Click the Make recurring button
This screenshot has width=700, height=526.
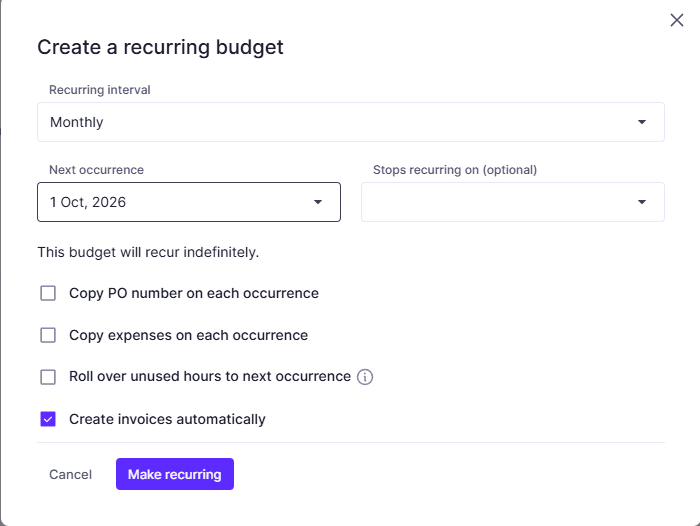175,474
